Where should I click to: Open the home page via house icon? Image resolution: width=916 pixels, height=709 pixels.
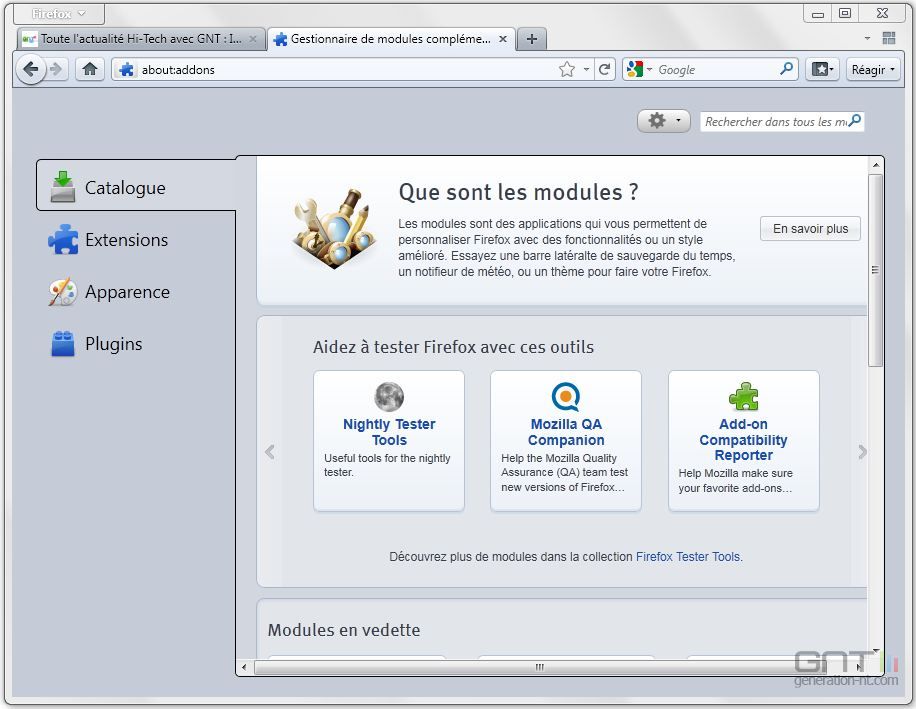(90, 69)
